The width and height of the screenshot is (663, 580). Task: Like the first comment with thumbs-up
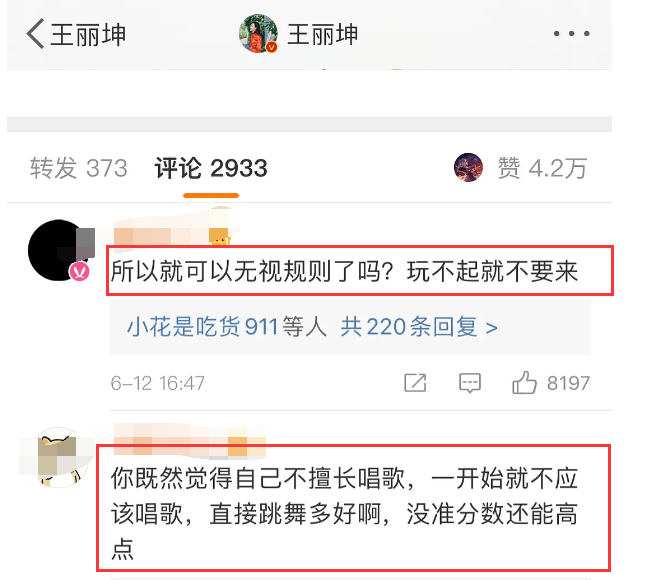click(x=524, y=383)
